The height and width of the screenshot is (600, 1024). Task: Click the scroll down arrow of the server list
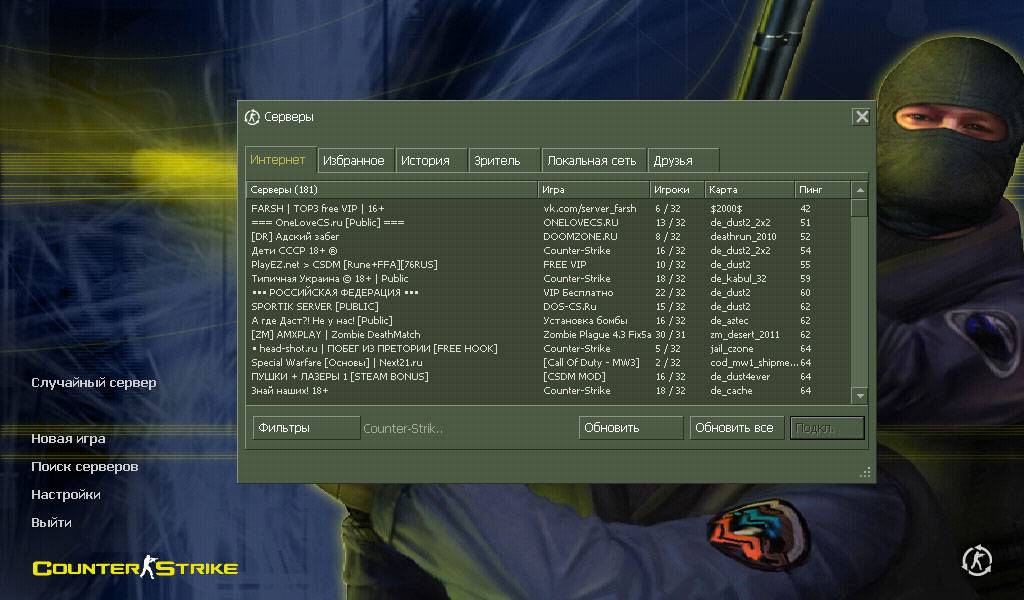(x=859, y=396)
